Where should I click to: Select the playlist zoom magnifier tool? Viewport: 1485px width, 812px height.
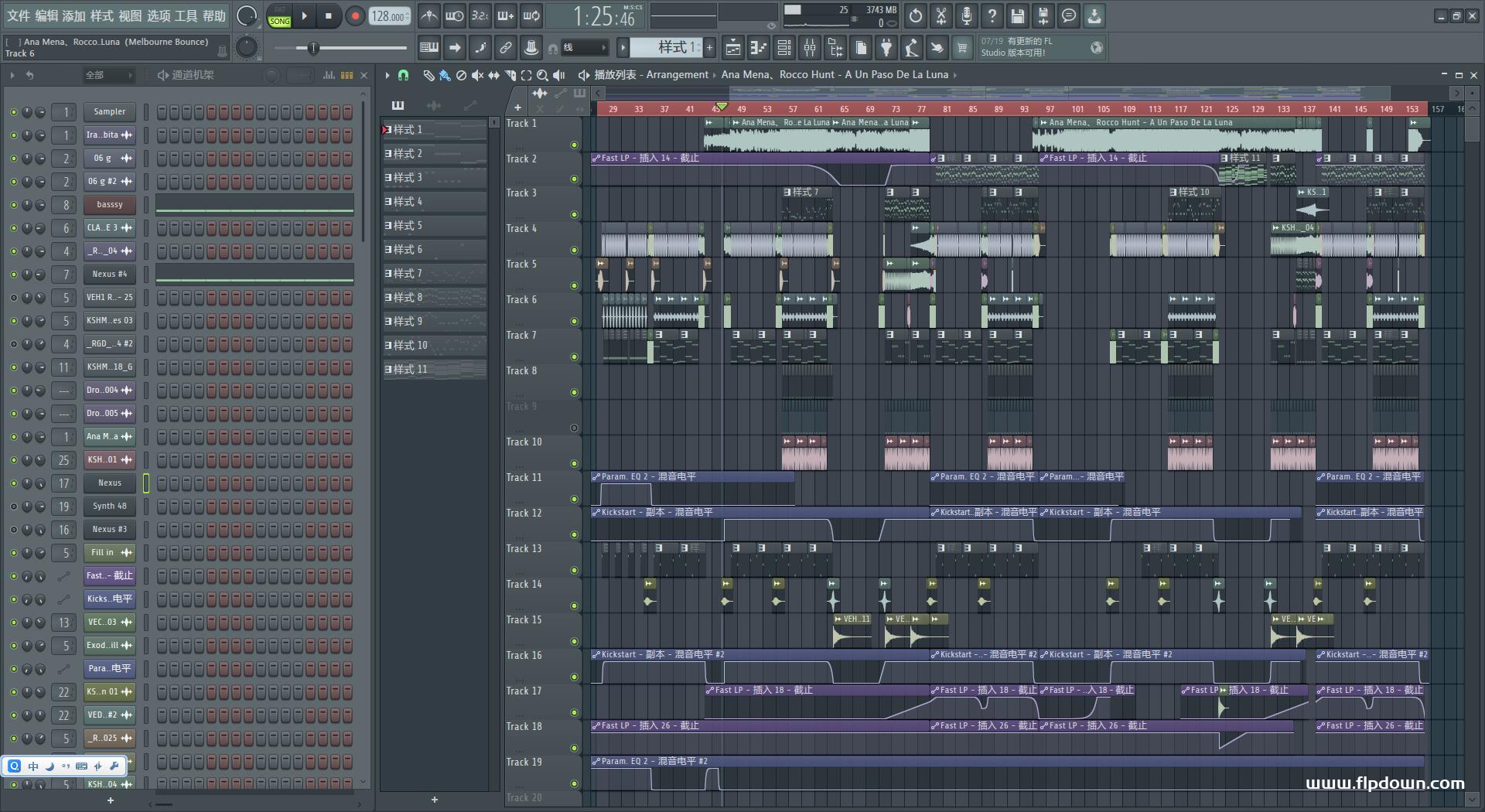(x=542, y=75)
